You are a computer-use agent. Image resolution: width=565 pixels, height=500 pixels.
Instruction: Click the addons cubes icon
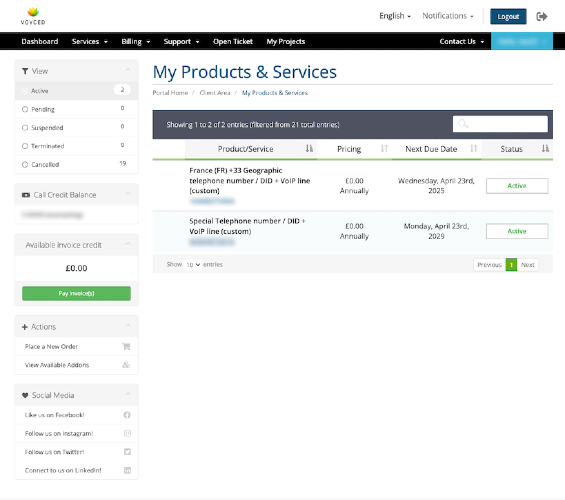(x=126, y=365)
